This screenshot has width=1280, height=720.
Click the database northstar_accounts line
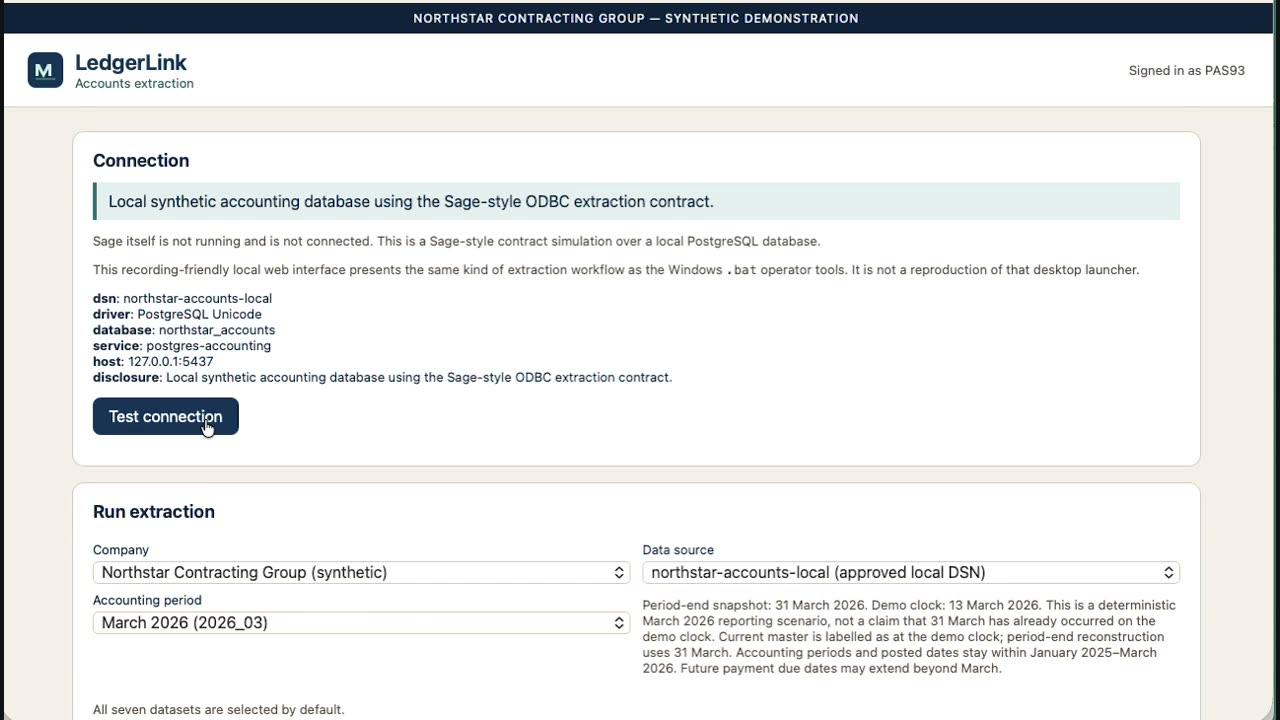point(184,330)
